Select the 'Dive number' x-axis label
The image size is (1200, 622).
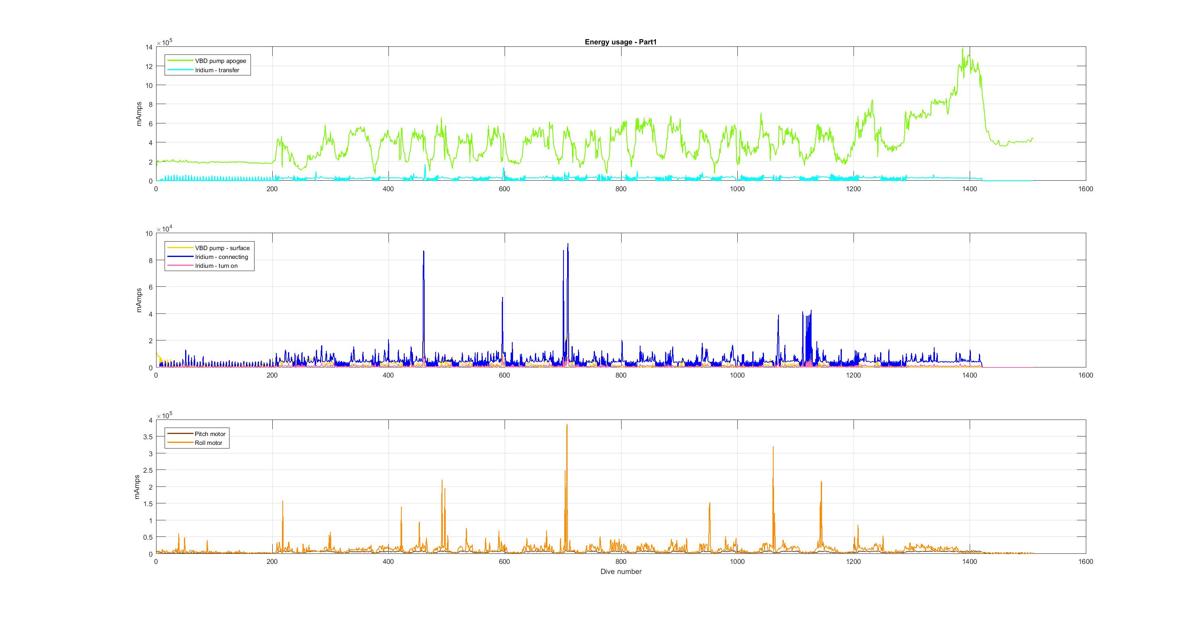tap(621, 572)
